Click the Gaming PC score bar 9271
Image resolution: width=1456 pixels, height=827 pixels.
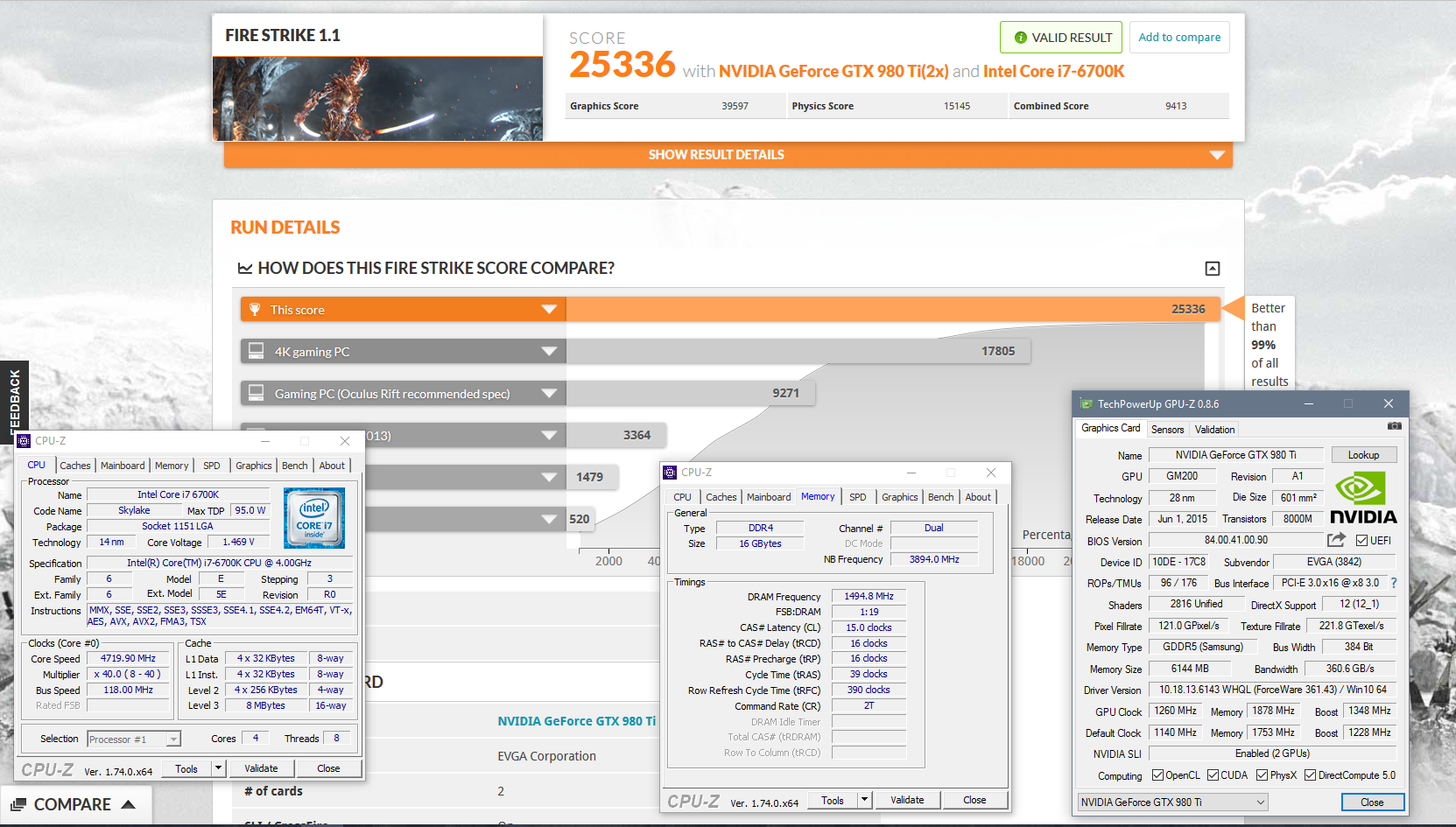click(x=690, y=393)
